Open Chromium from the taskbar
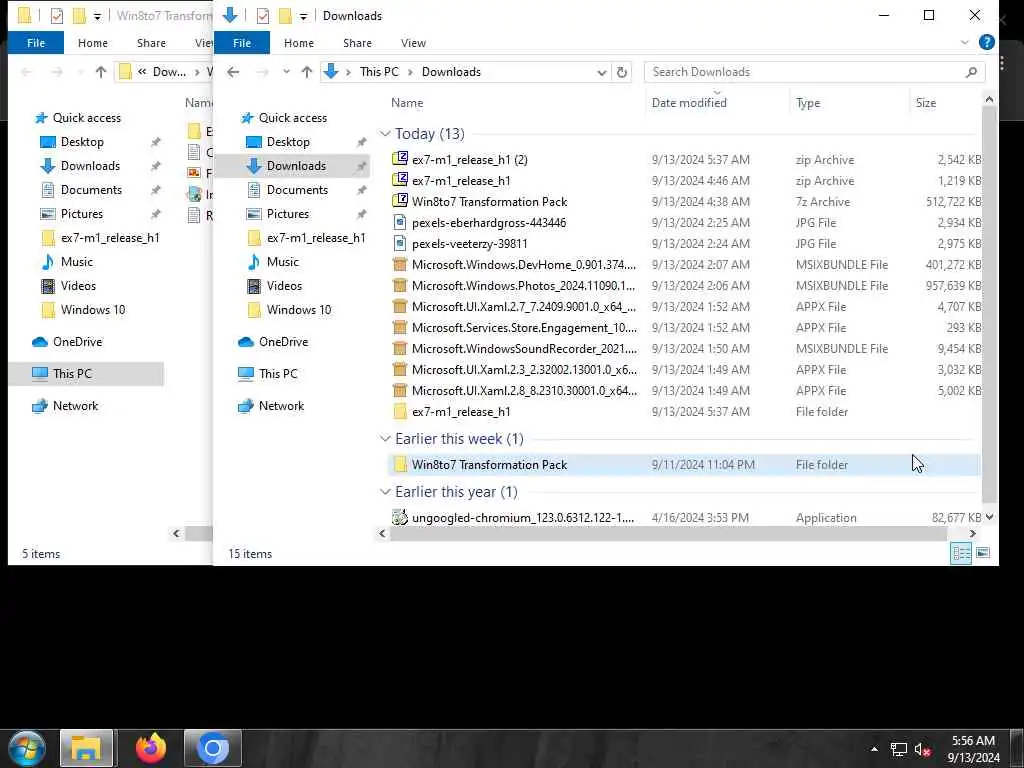 point(212,748)
